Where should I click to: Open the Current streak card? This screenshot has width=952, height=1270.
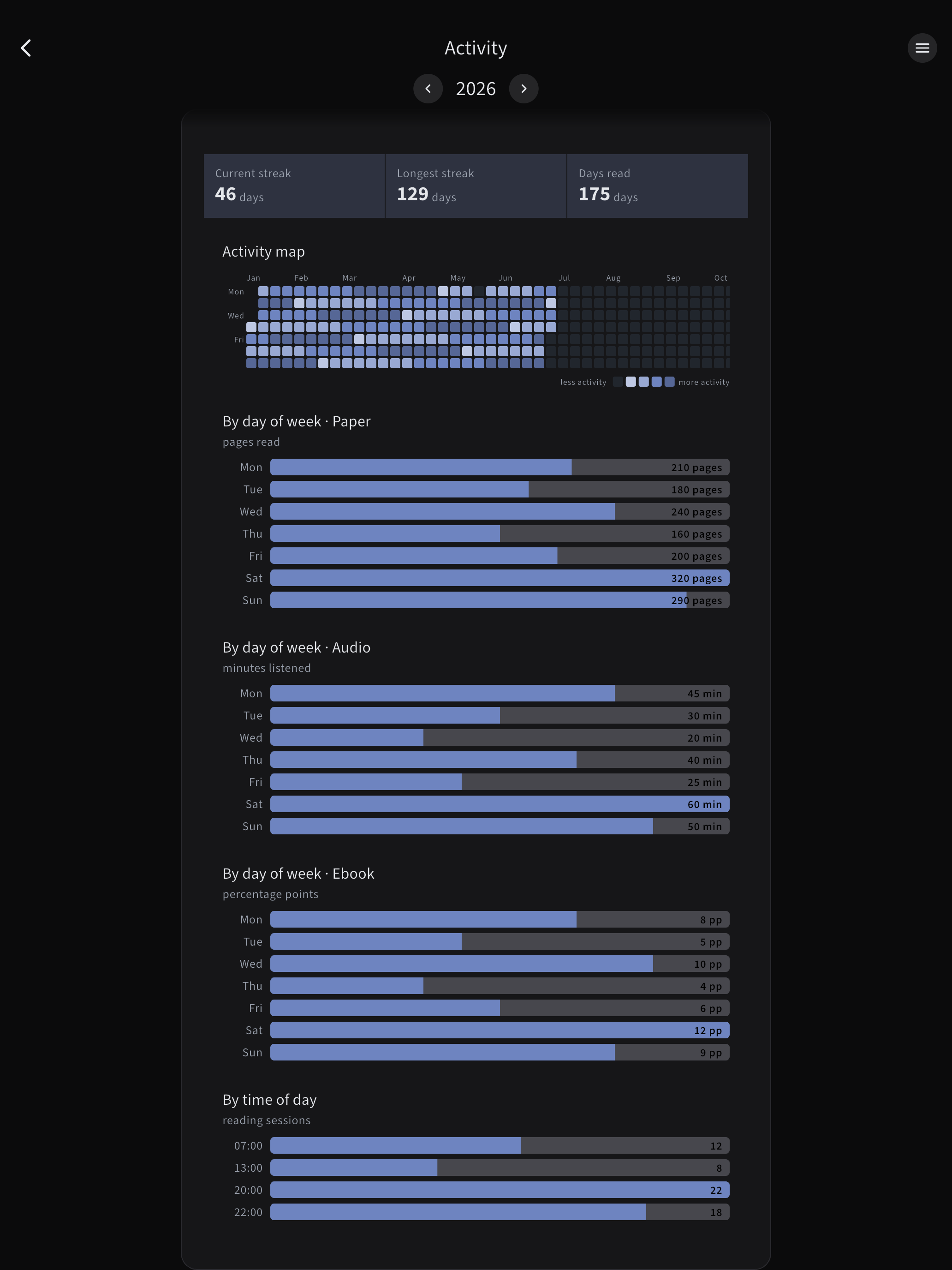294,186
